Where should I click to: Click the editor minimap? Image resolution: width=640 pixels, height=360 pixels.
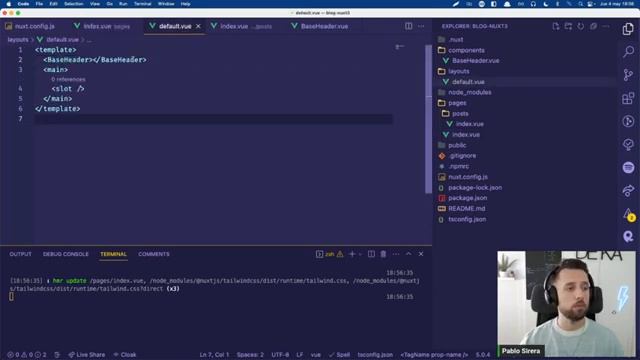coord(400,47)
